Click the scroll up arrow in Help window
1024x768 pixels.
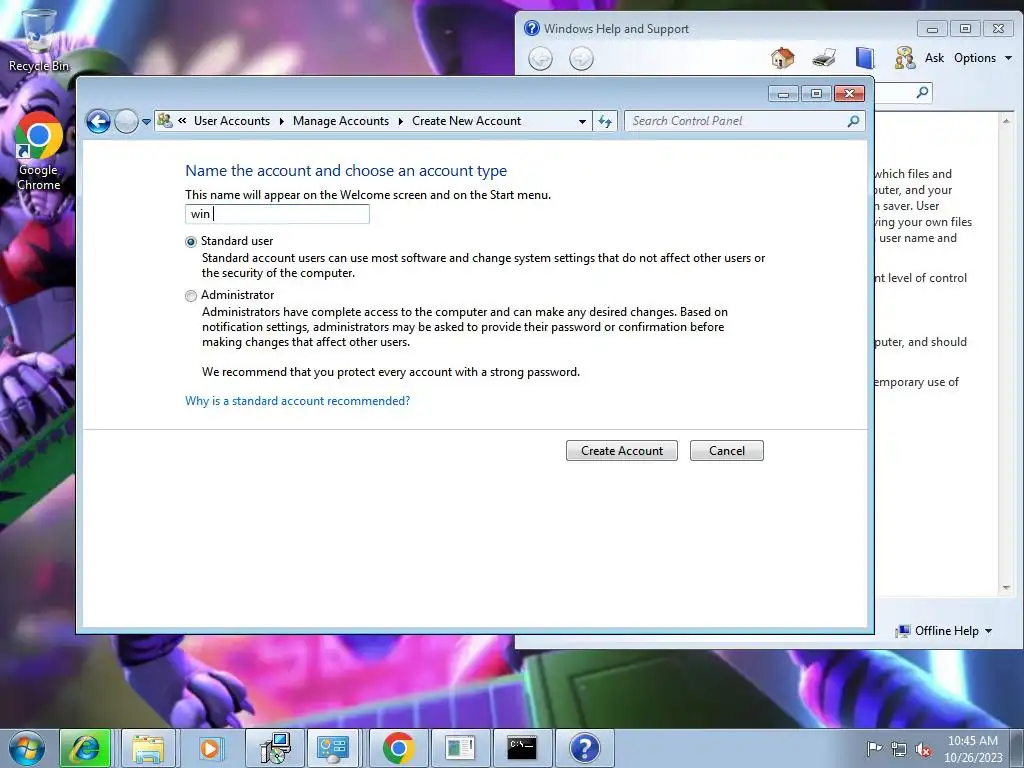click(x=1006, y=121)
